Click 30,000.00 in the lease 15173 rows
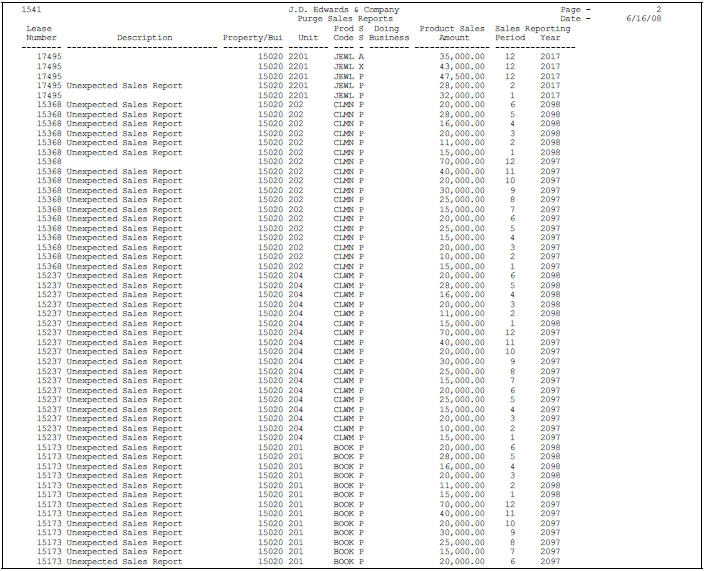704x571 pixels. [x=462, y=533]
